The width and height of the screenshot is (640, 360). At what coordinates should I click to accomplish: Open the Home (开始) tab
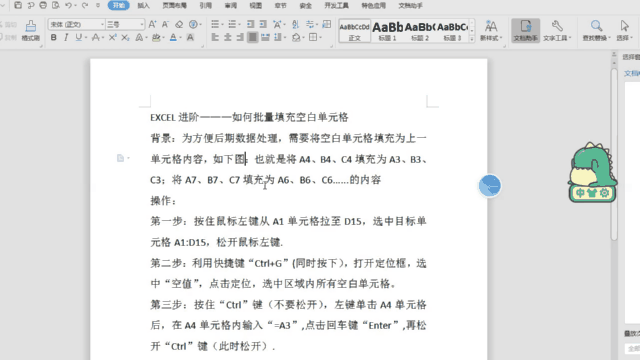coord(119,5)
